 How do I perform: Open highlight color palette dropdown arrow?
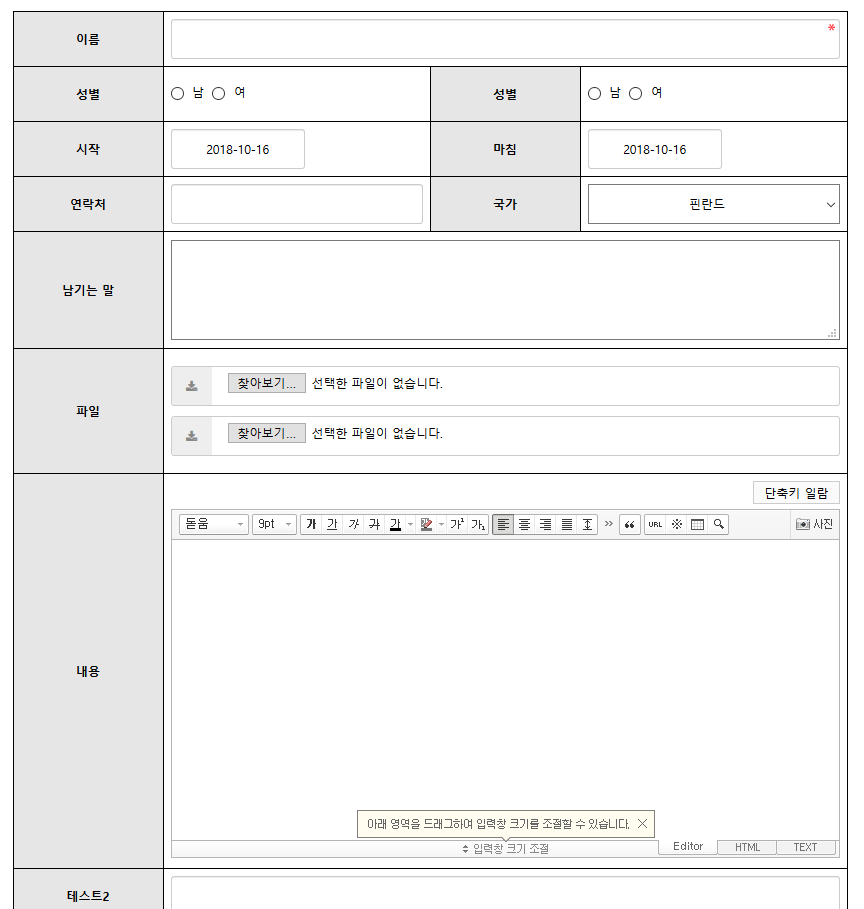[x=441, y=524]
